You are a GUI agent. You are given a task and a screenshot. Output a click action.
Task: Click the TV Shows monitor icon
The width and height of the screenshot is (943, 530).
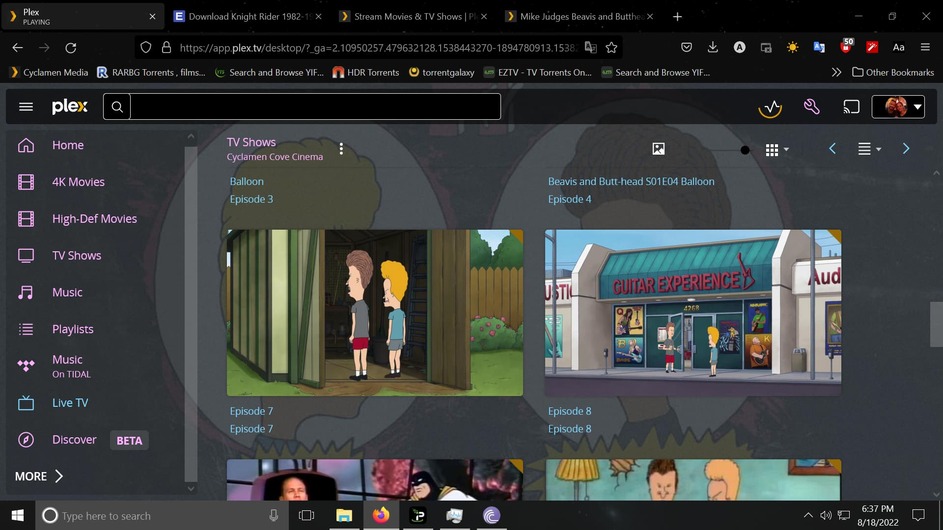(26, 256)
